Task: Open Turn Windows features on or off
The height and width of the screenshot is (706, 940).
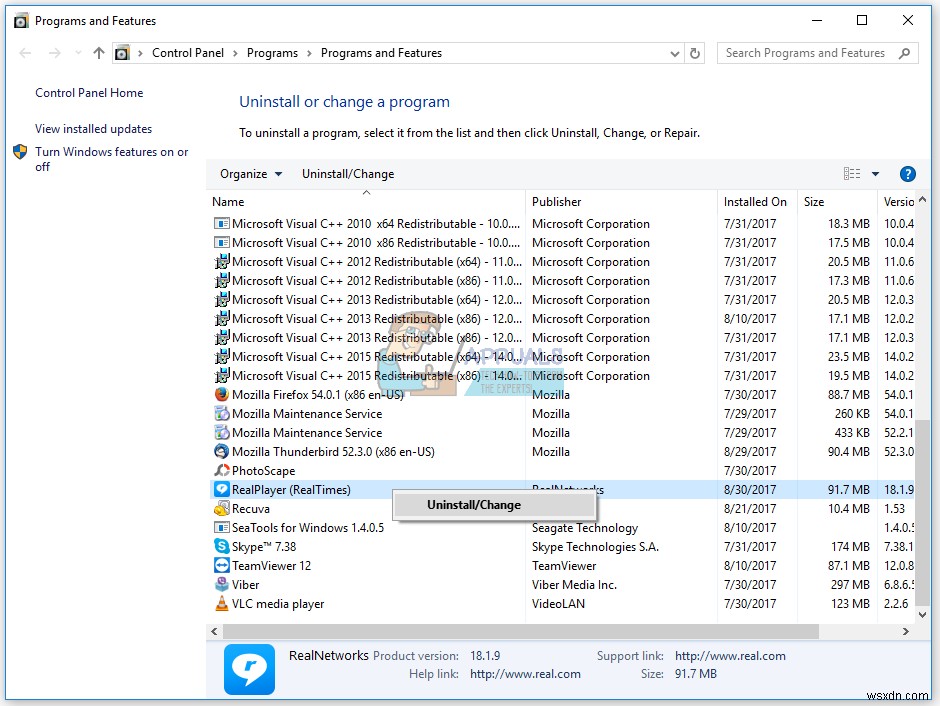Action: 112,159
